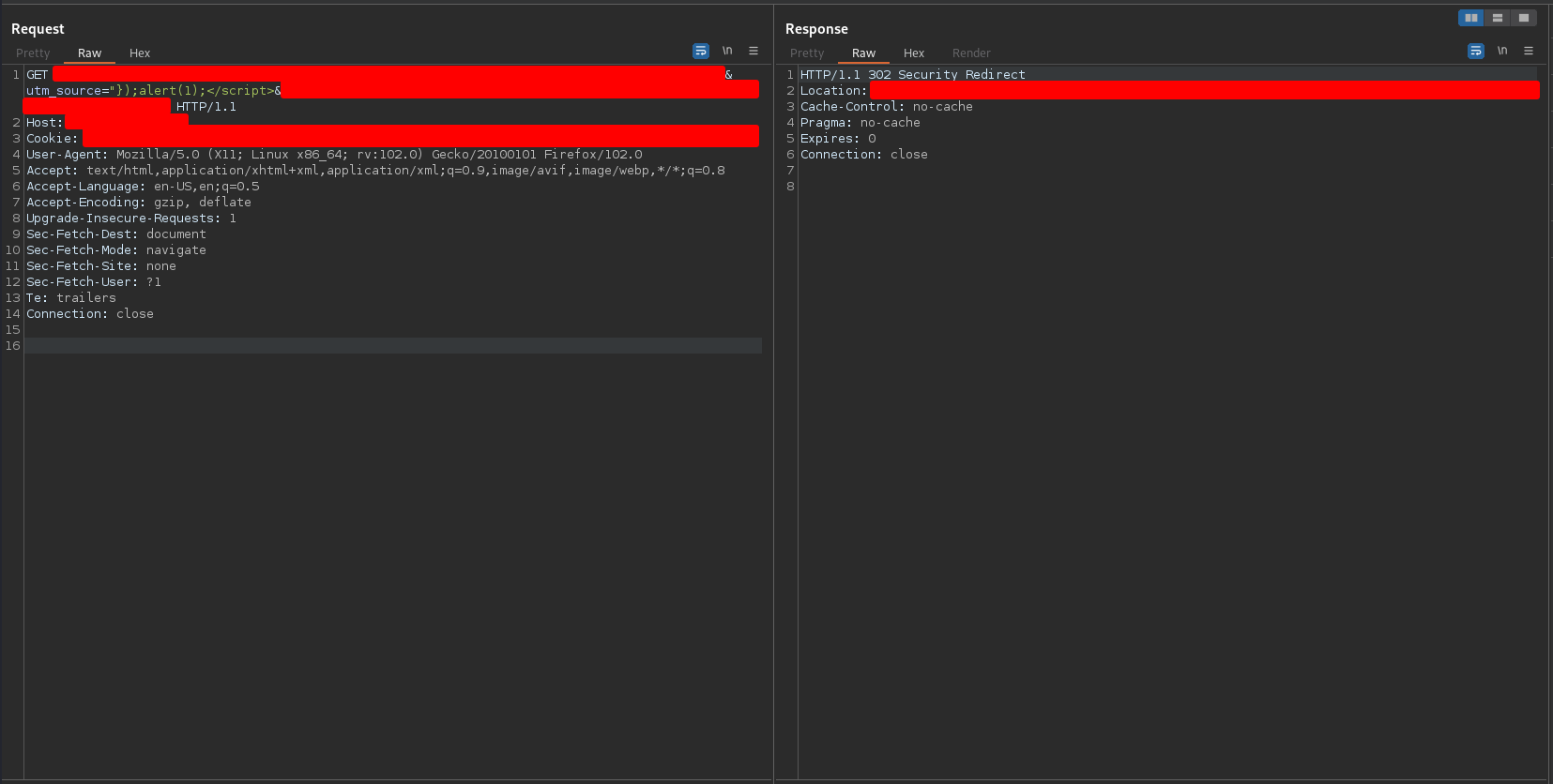Select top-bottom stacked layout icon
Image resolution: width=1553 pixels, height=784 pixels.
click(x=1498, y=18)
